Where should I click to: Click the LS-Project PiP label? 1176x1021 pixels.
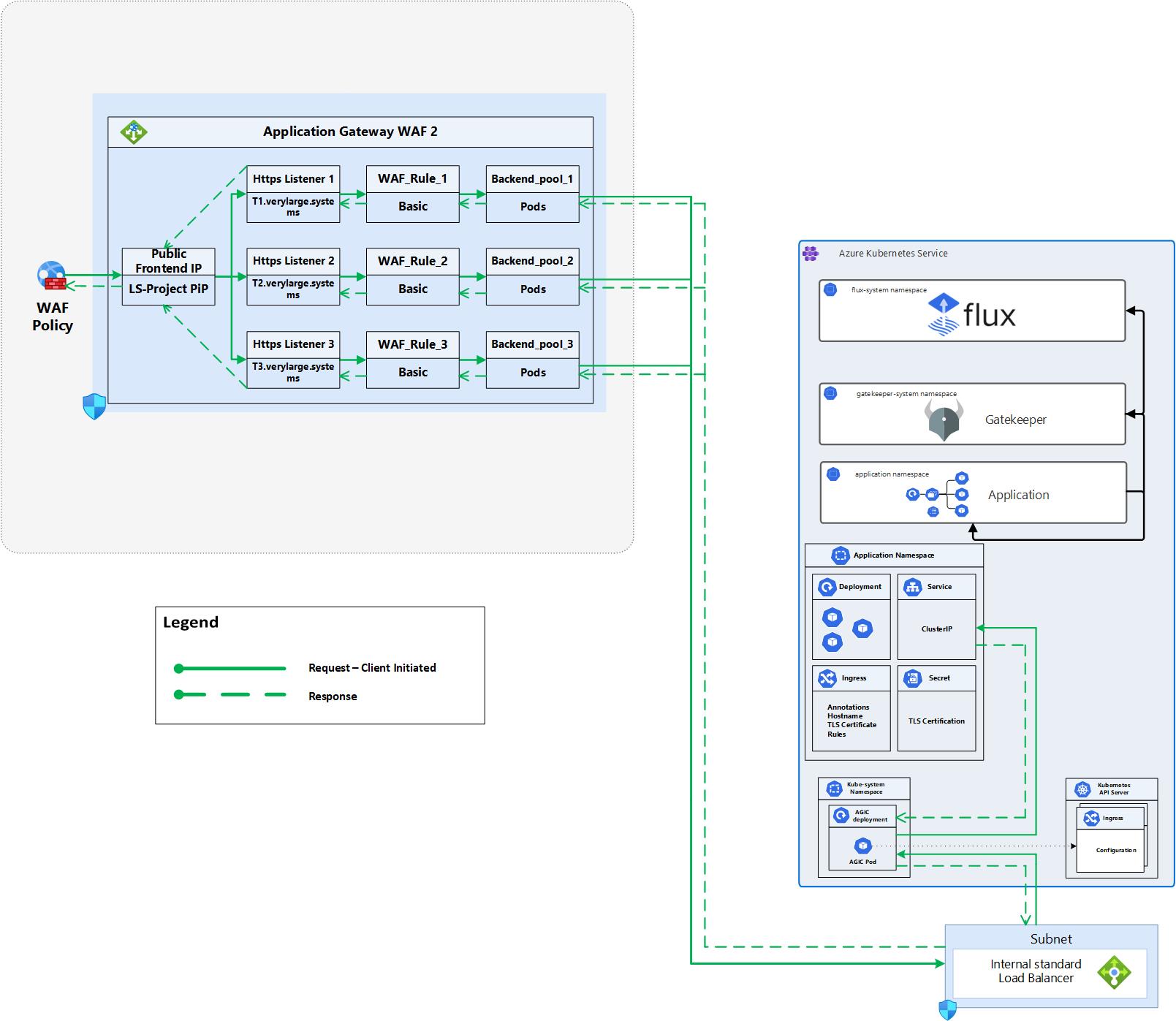tap(169, 289)
